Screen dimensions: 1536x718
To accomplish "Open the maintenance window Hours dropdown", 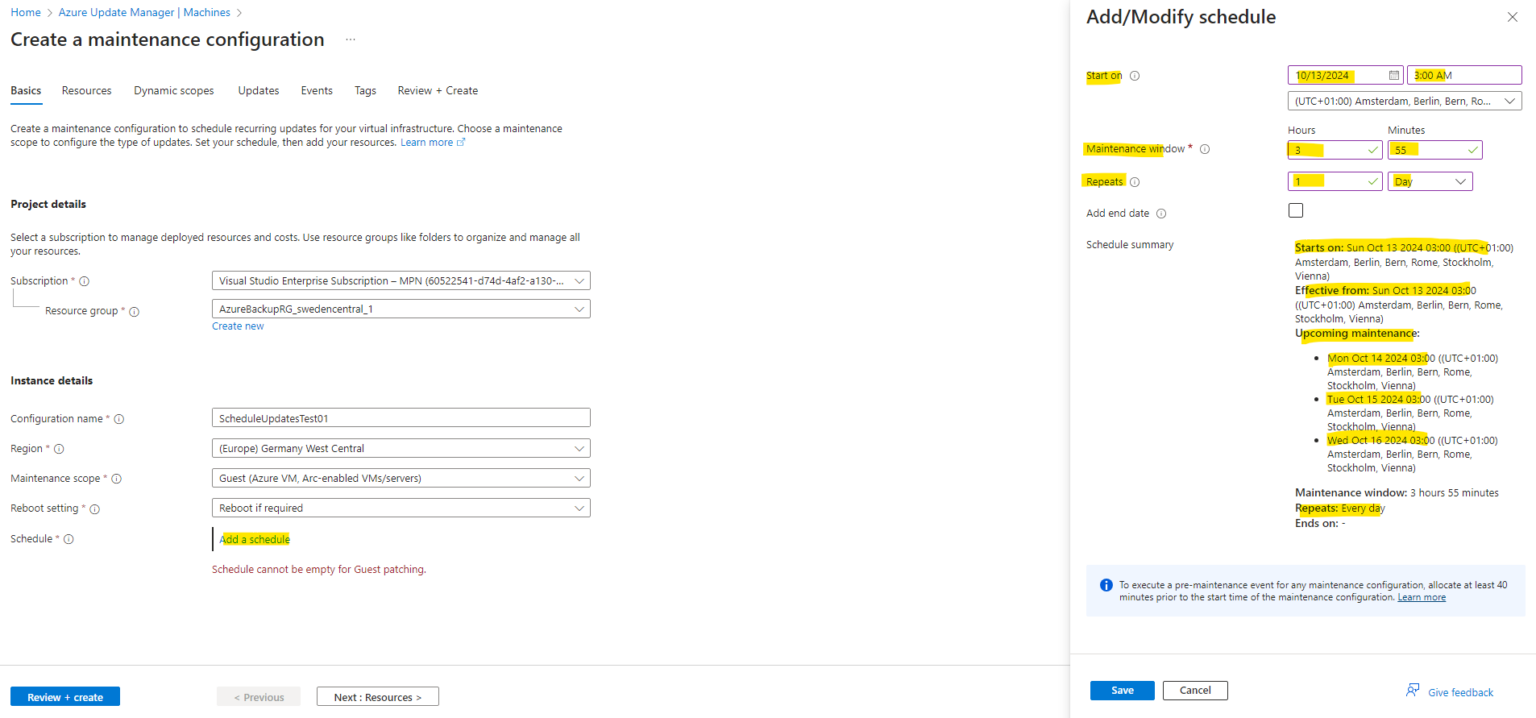I will point(1335,150).
